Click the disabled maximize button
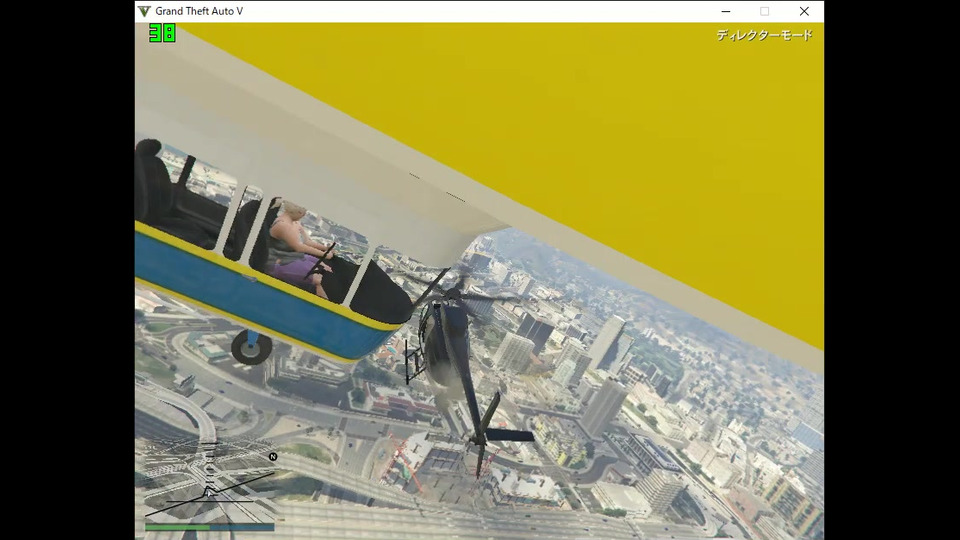 tap(764, 11)
